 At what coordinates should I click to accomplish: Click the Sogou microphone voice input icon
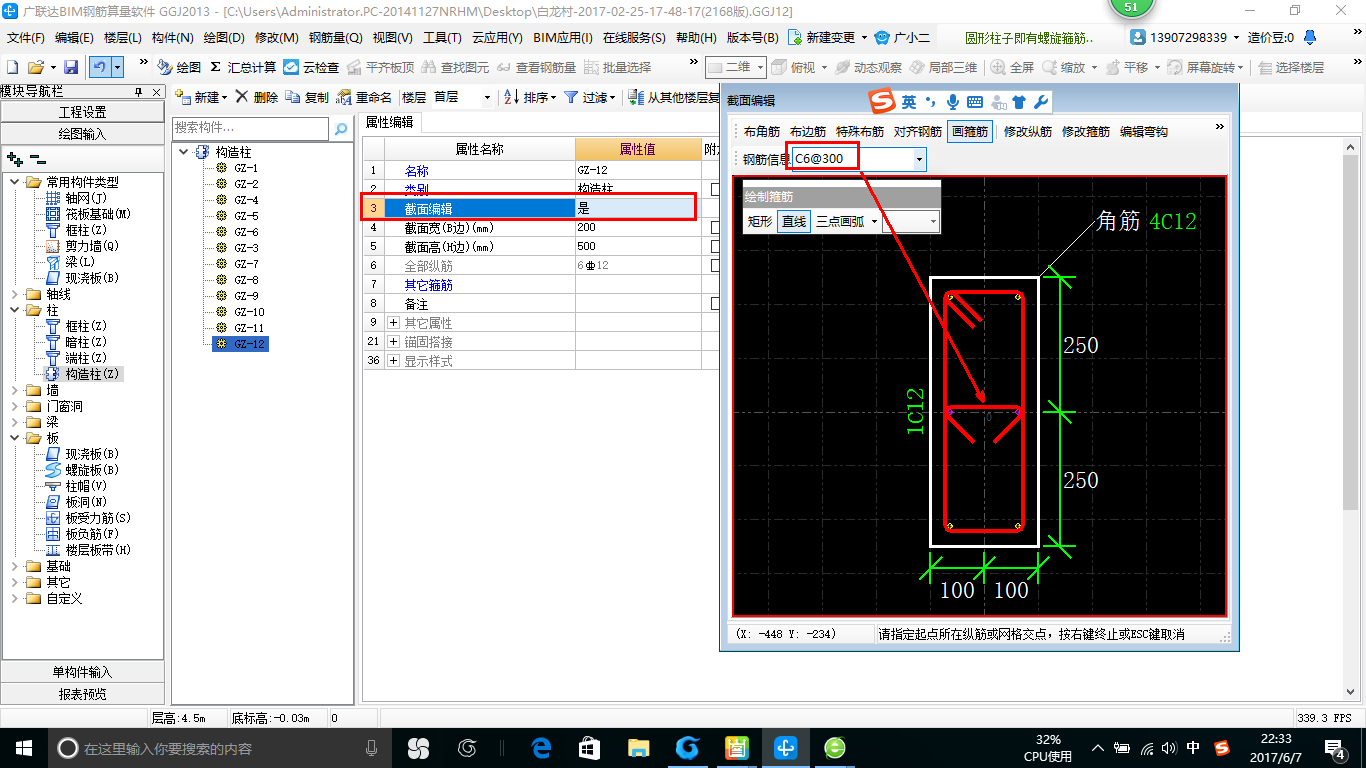tap(953, 102)
